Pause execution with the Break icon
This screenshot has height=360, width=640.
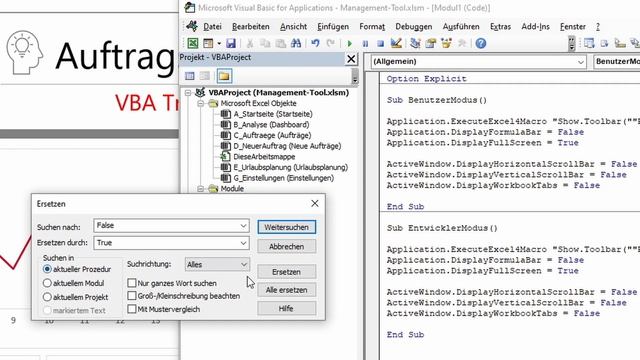point(365,43)
